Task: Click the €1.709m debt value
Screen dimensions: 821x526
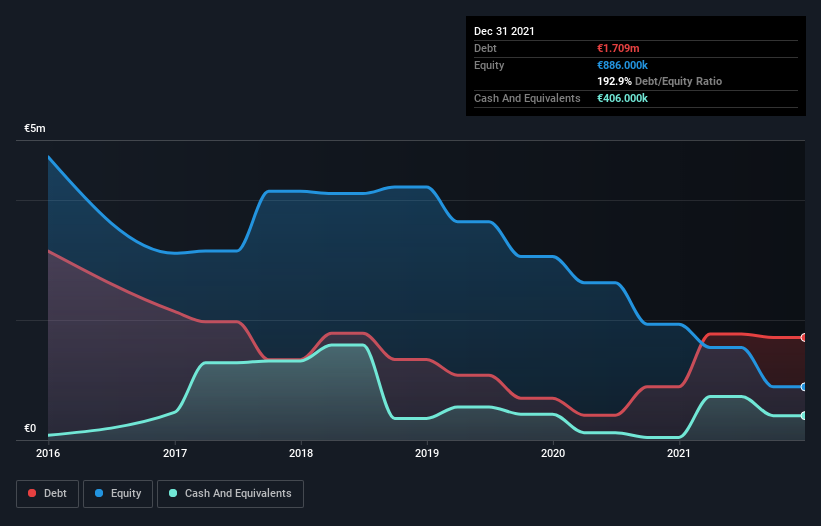Action: [618, 48]
